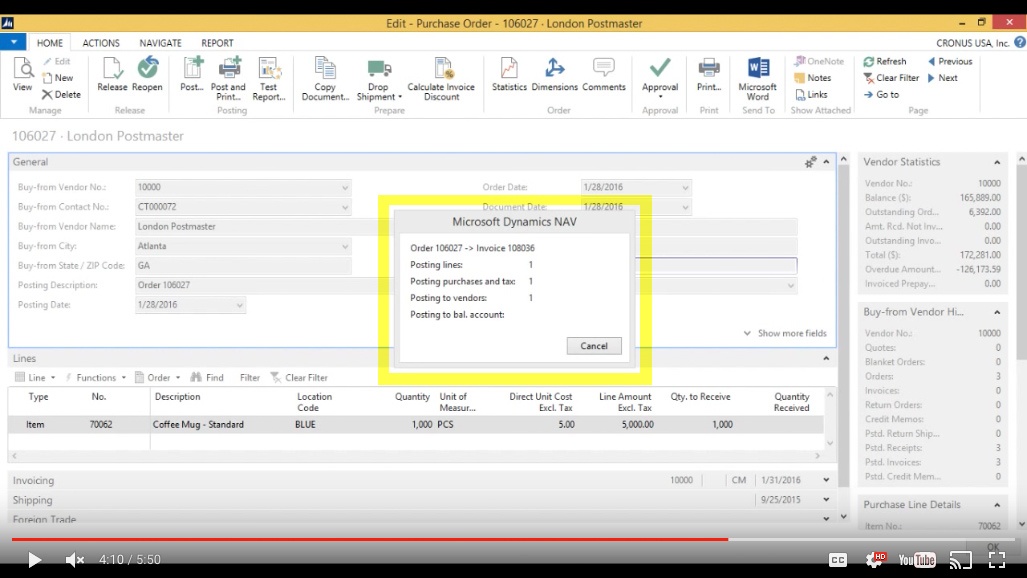Collapse Buy-from Vendor History FactBox
The height and width of the screenshot is (578, 1027).
point(997,312)
